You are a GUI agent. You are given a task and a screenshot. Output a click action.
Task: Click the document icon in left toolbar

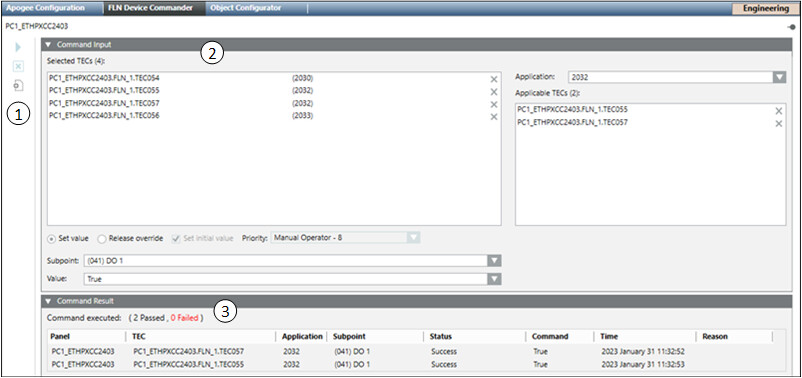pyautogui.click(x=18, y=85)
